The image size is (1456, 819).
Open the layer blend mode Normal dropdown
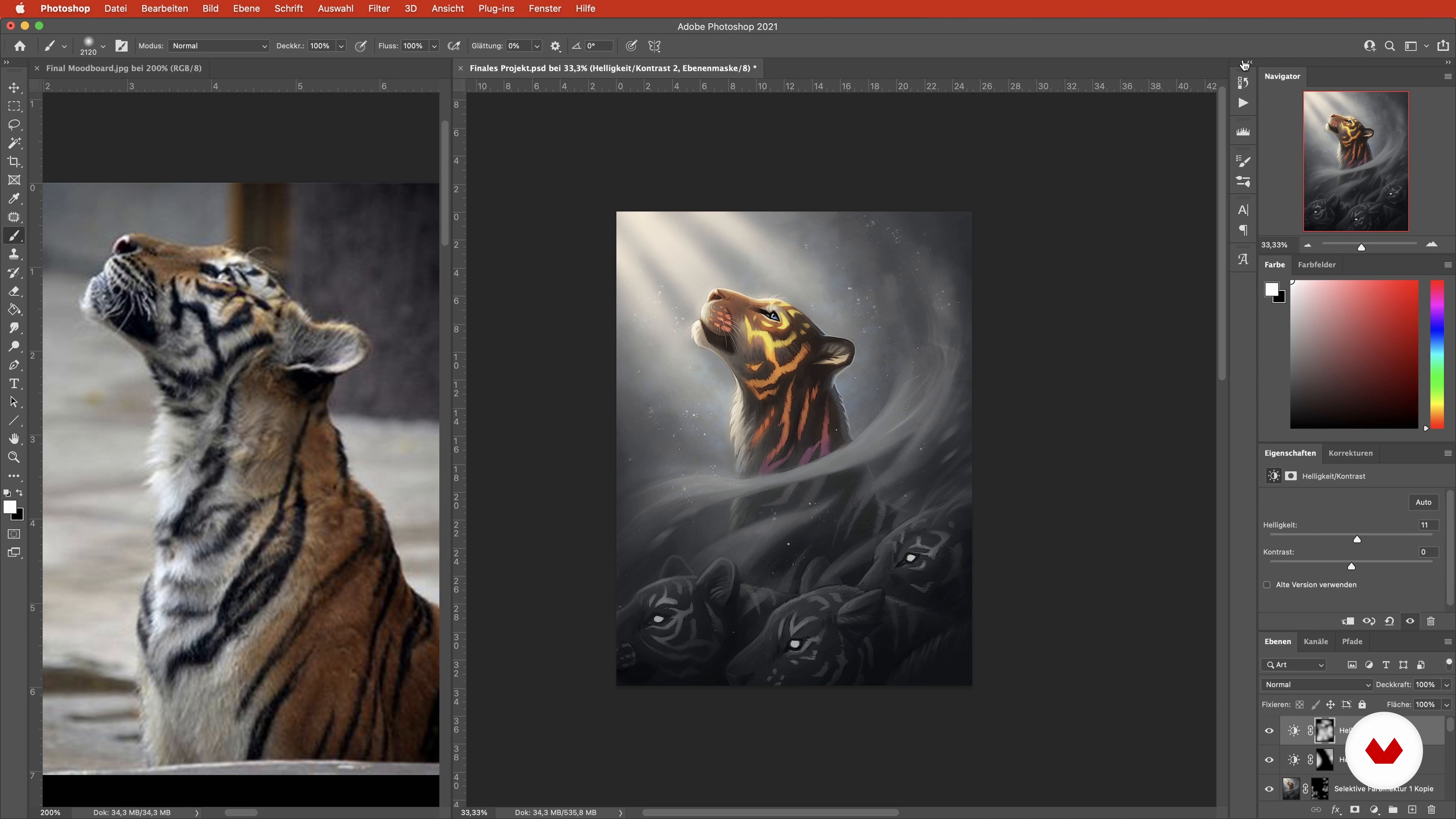[x=1316, y=684]
